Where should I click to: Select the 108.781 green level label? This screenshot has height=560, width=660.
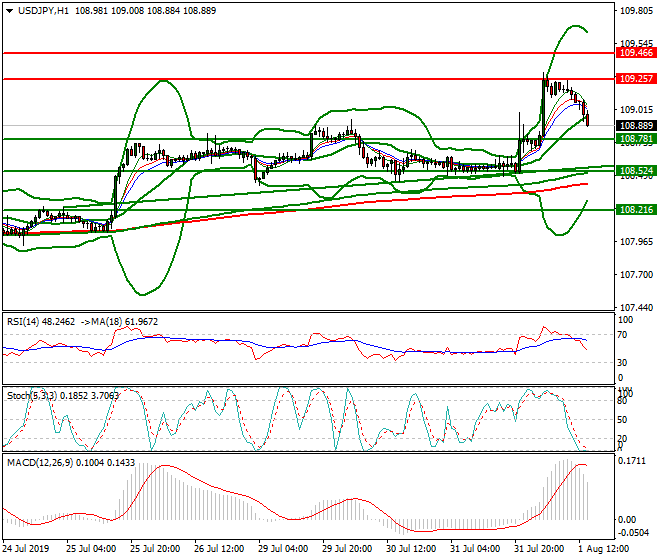pos(636,139)
